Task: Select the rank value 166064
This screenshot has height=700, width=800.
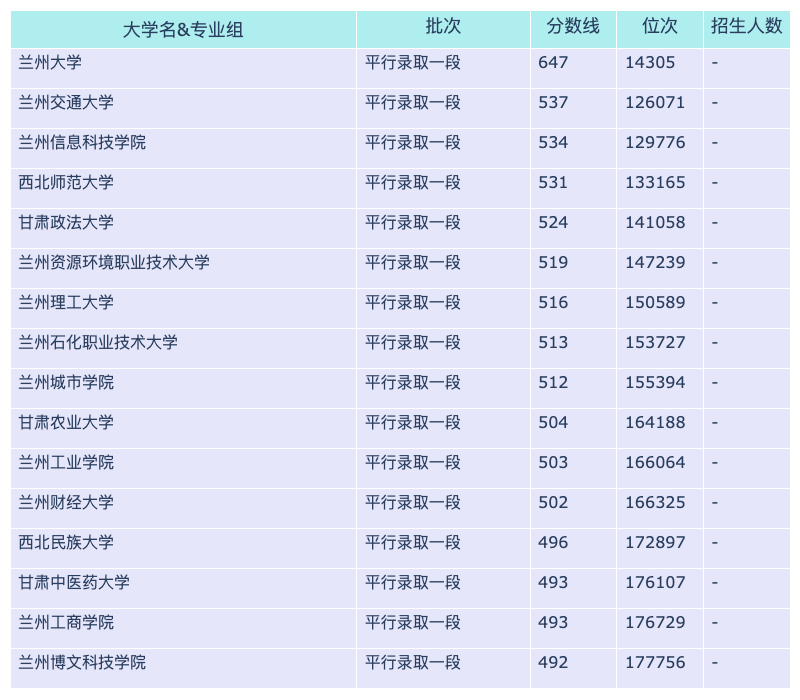Action: click(655, 462)
